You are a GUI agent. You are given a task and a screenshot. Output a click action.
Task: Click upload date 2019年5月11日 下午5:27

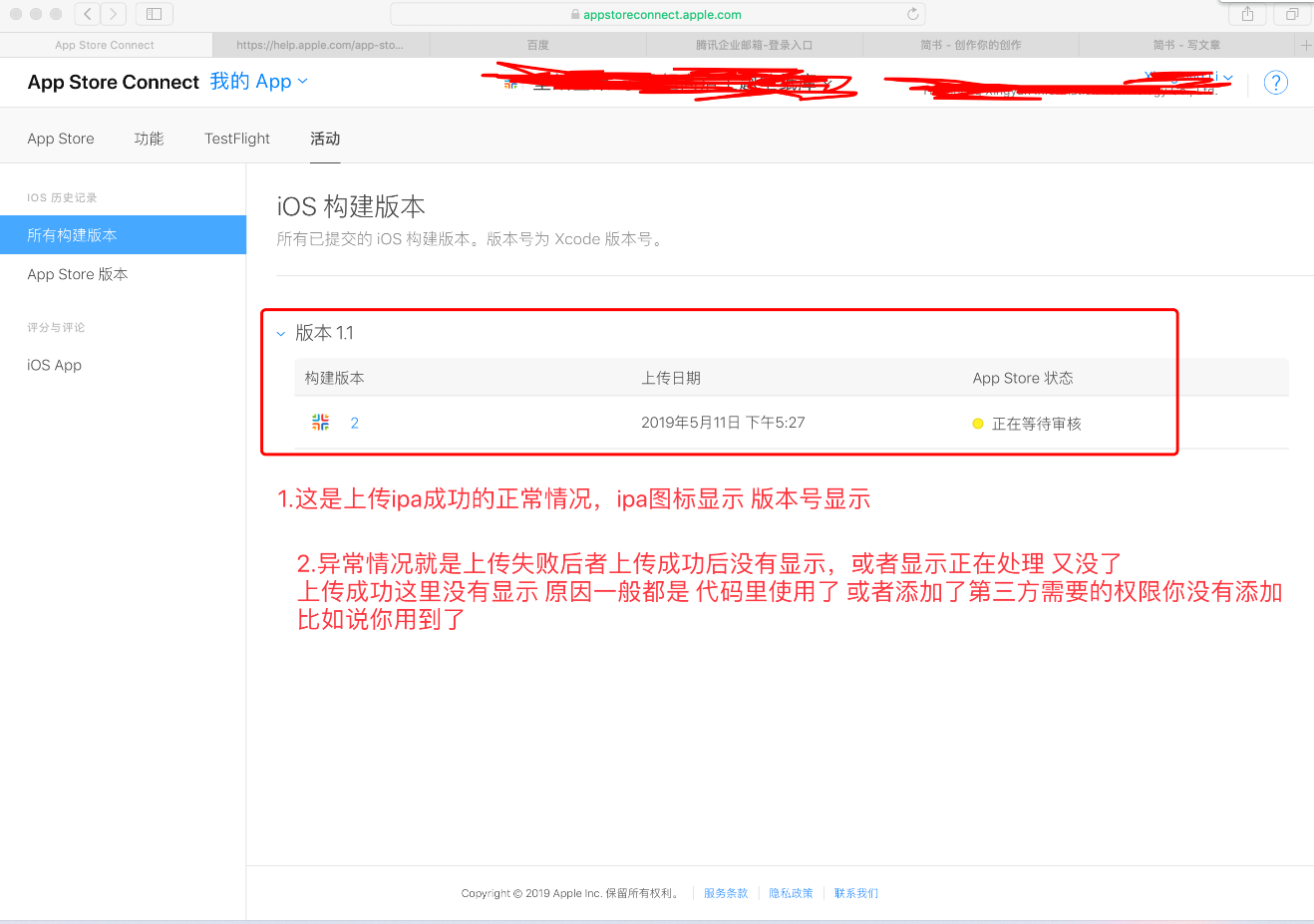(x=723, y=423)
